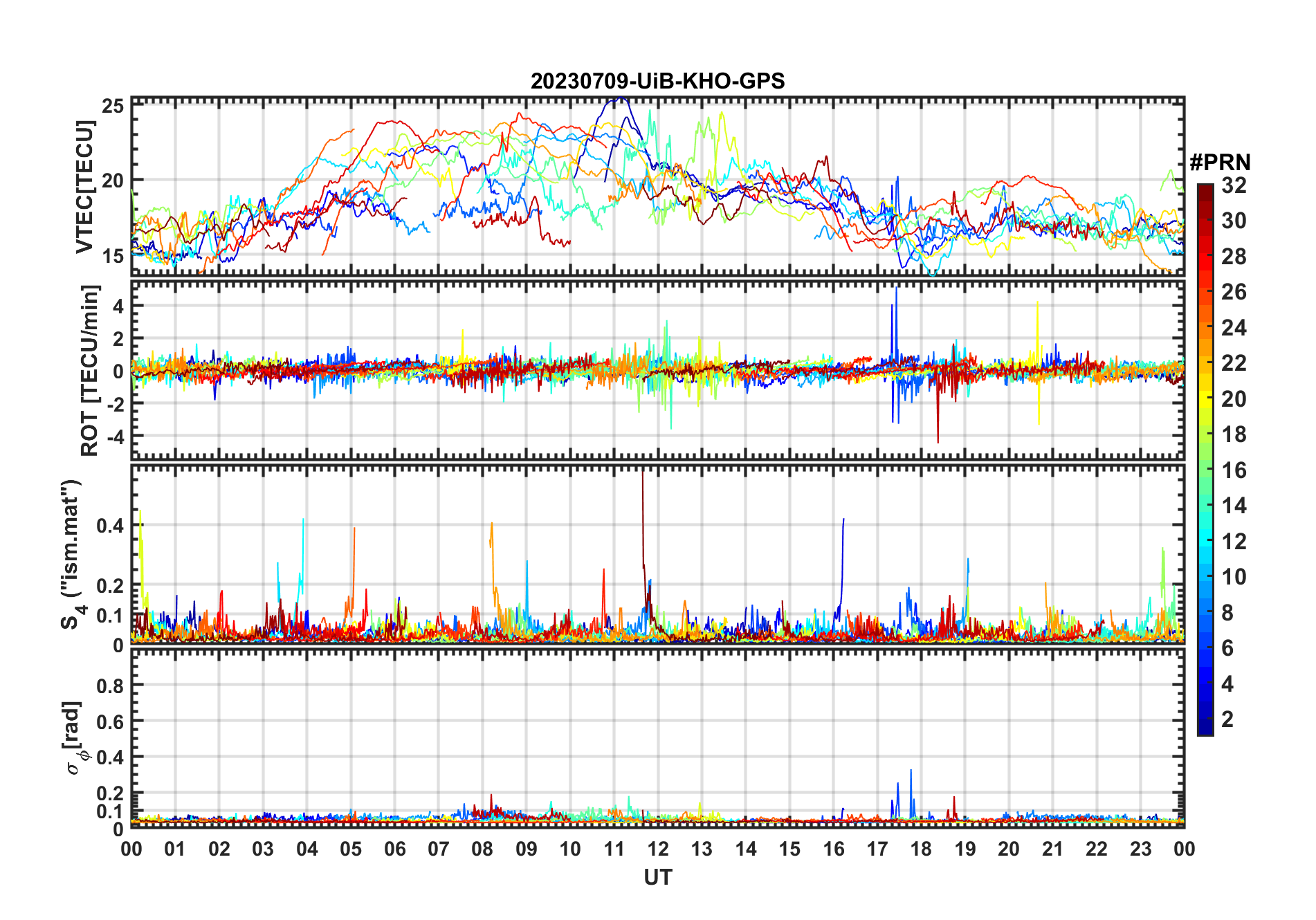The image size is (1316, 920).
Task: Select the UT axis hour label 03
Action: [x=263, y=849]
